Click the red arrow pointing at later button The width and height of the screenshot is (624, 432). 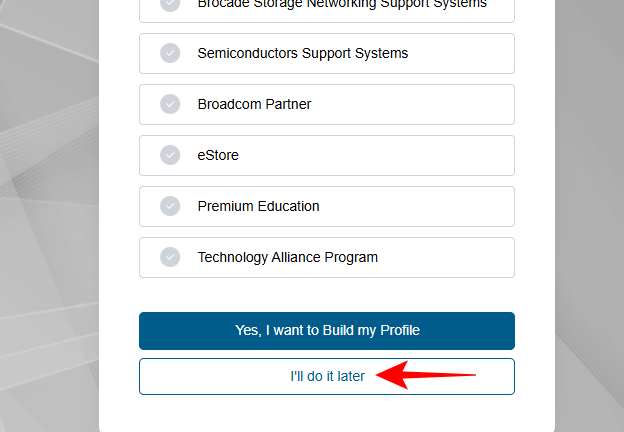pos(430,376)
